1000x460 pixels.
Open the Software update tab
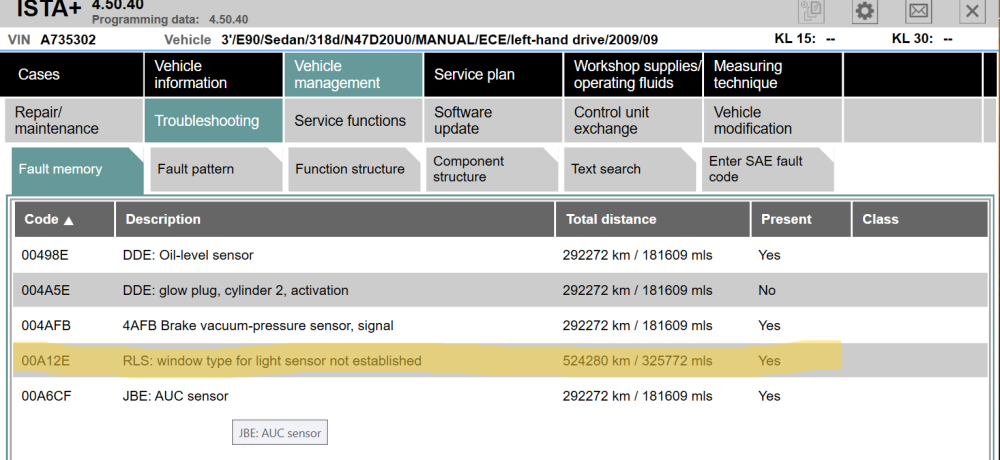tap(492, 121)
